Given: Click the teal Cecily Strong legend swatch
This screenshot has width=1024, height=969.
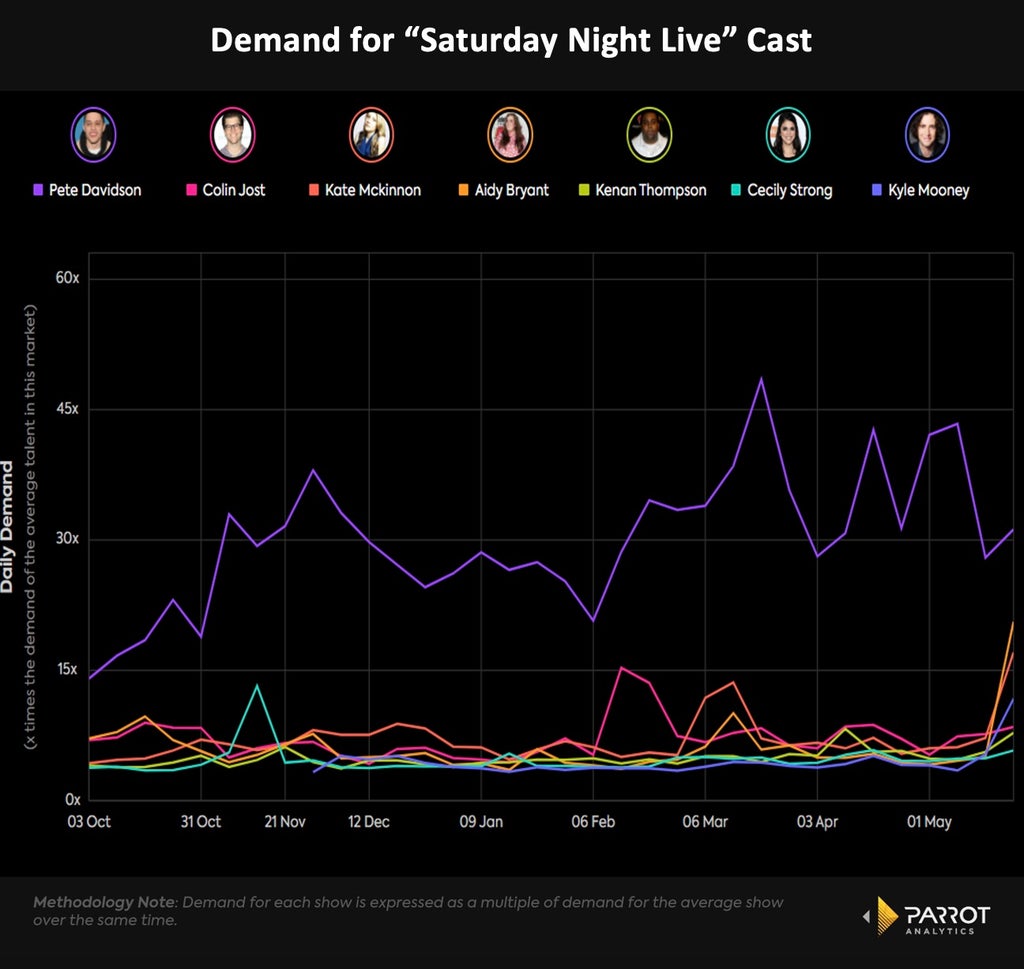Looking at the screenshot, I should [x=736, y=190].
